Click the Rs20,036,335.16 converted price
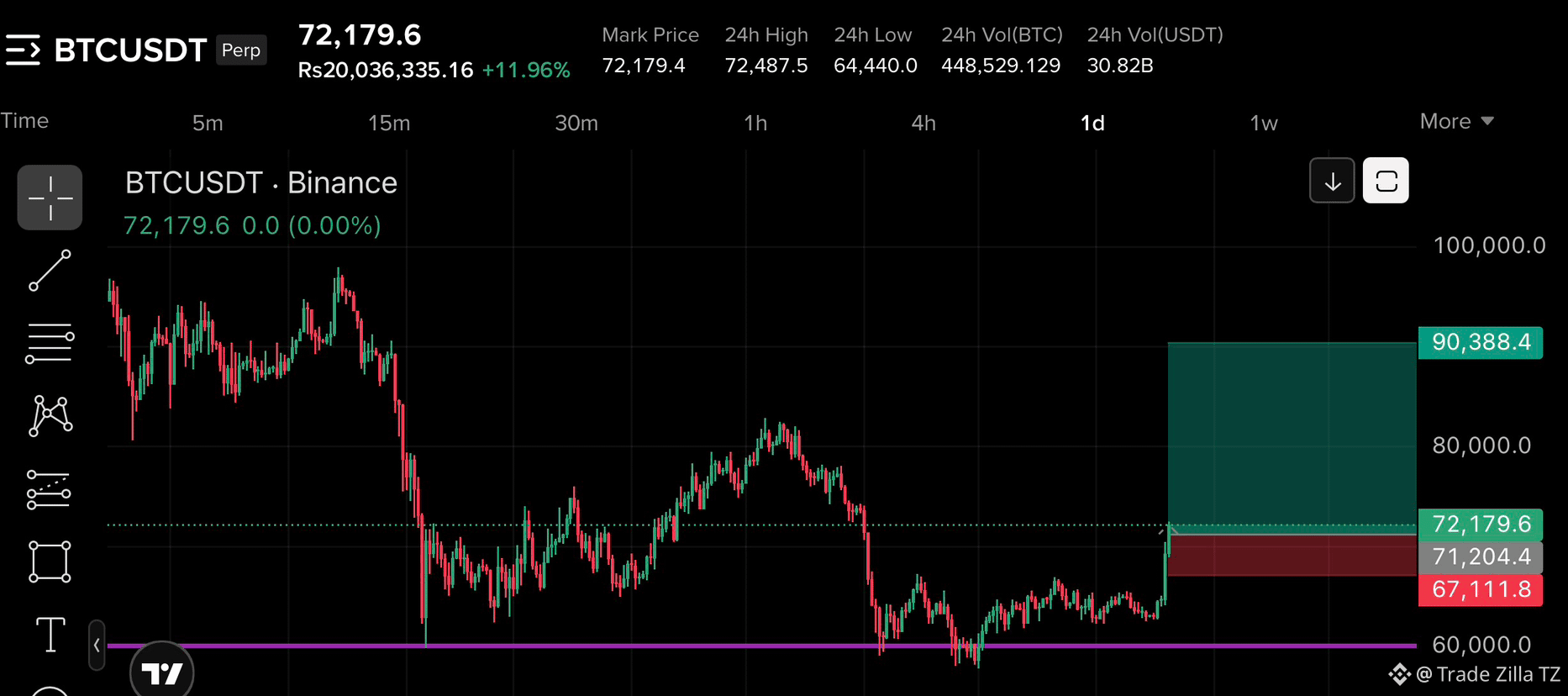 (386, 70)
